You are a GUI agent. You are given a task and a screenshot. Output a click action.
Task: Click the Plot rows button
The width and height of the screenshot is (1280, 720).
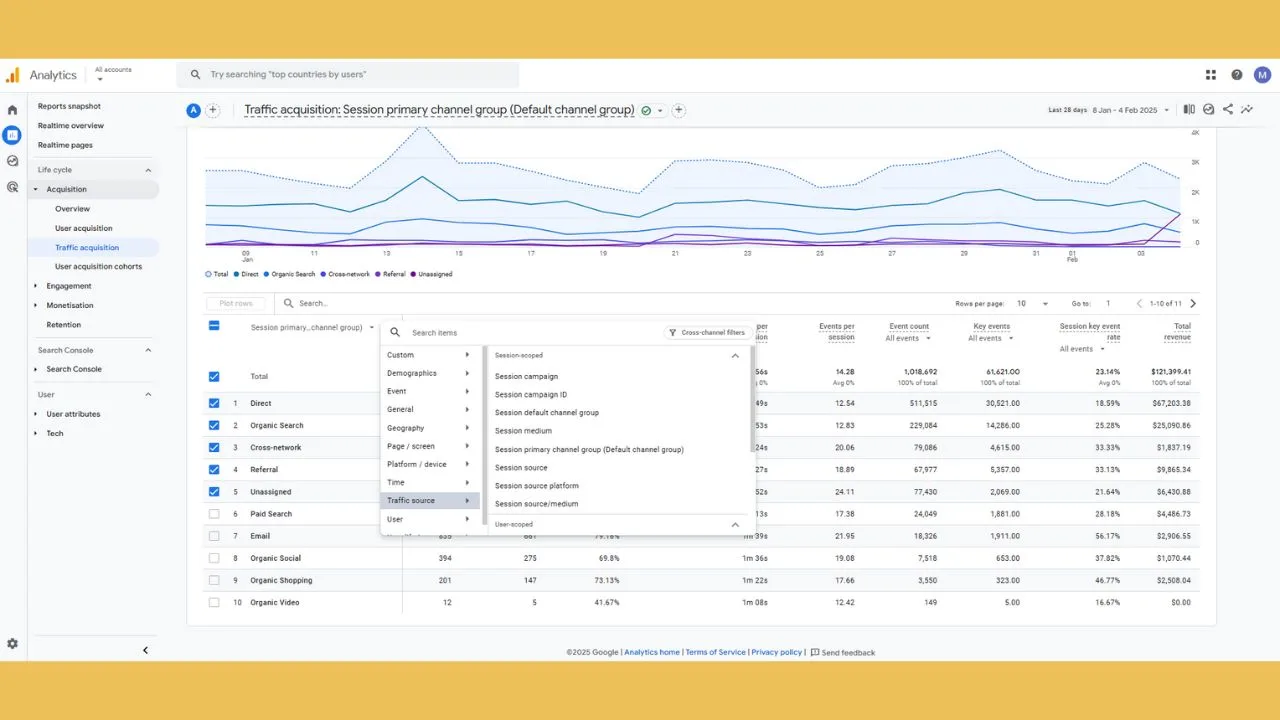tap(236, 303)
